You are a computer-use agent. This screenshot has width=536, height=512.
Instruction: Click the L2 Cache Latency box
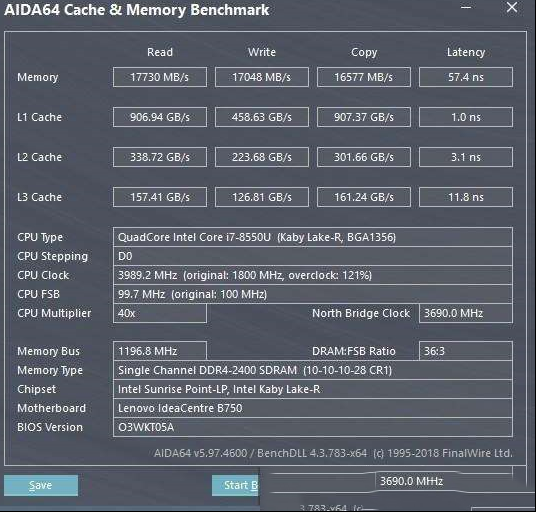tap(466, 157)
